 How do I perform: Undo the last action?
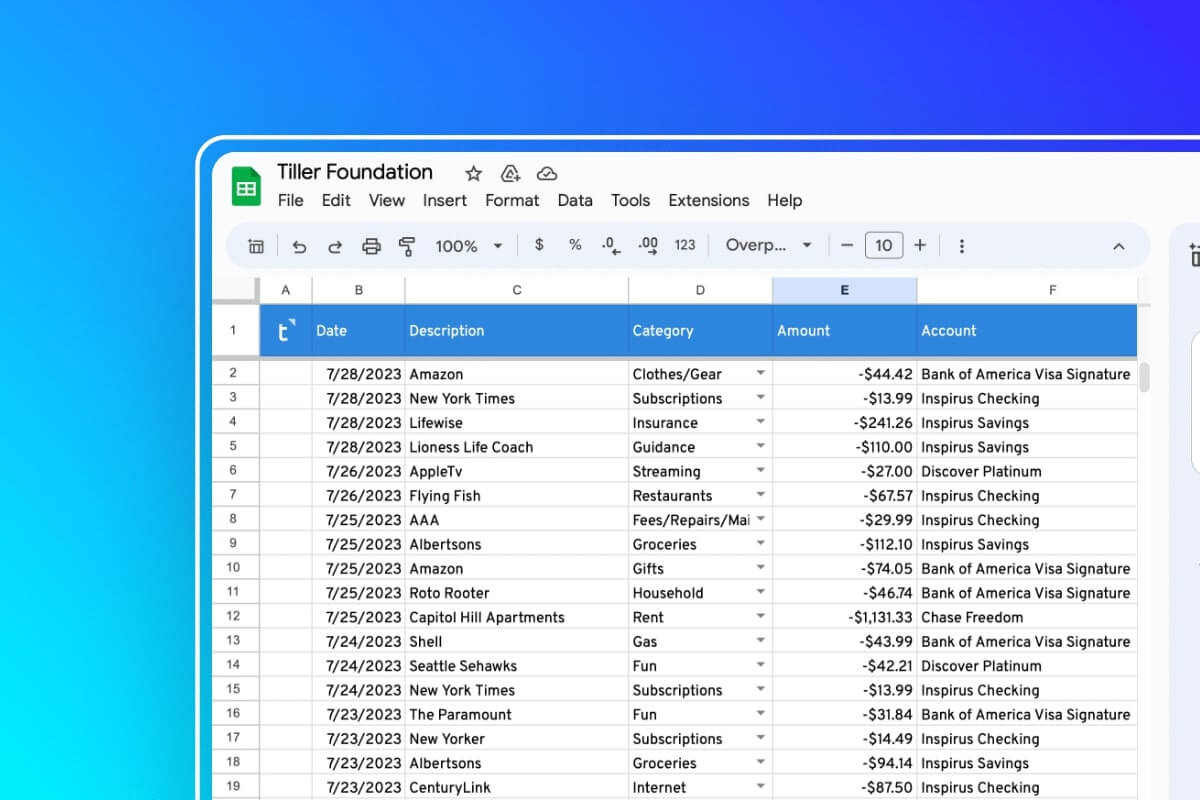(x=299, y=246)
